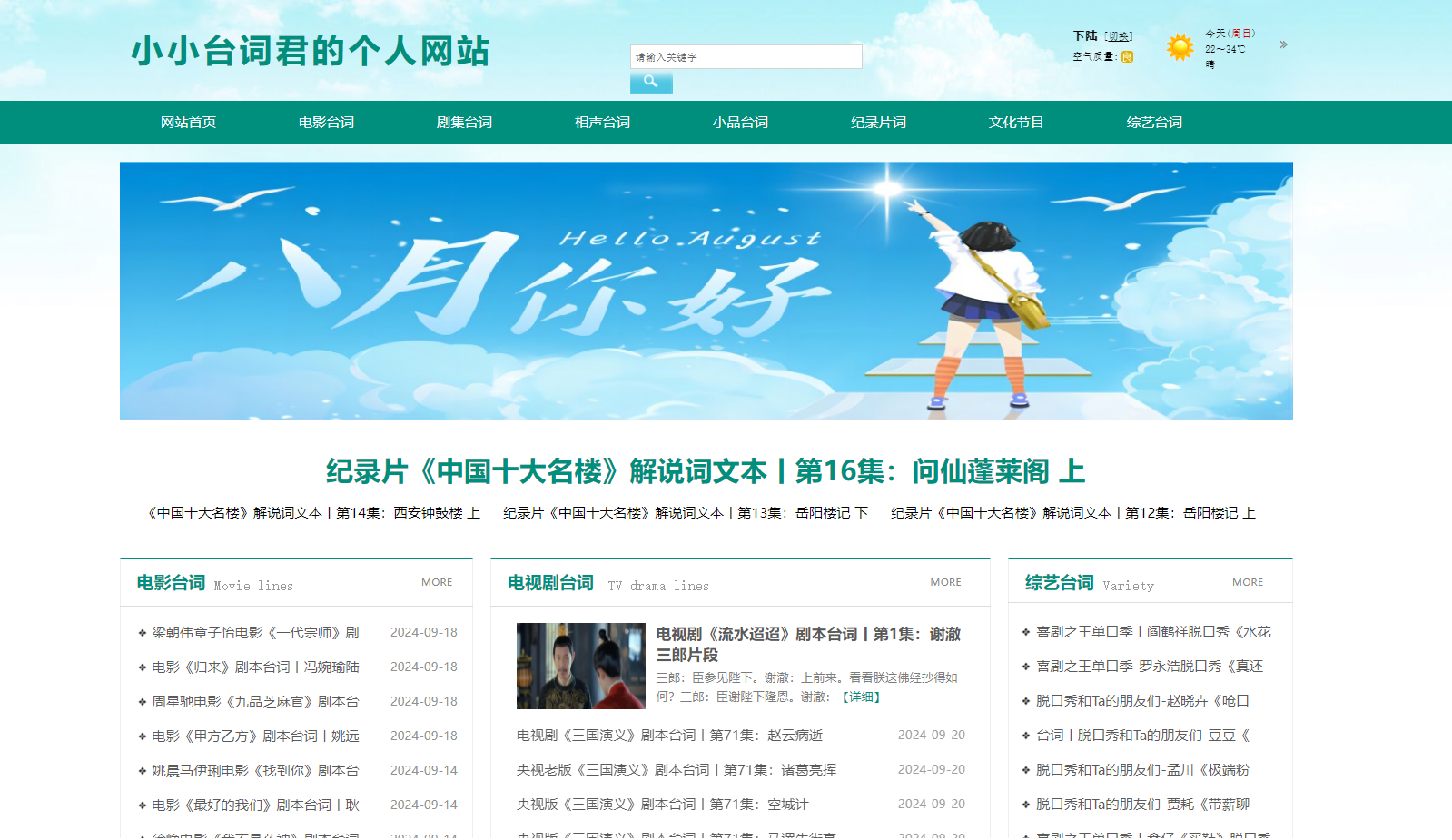Open 喜剧之王单口季-罗永浩脱口秀 article
Screen dimensions: 1452x840
[x=1150, y=667]
